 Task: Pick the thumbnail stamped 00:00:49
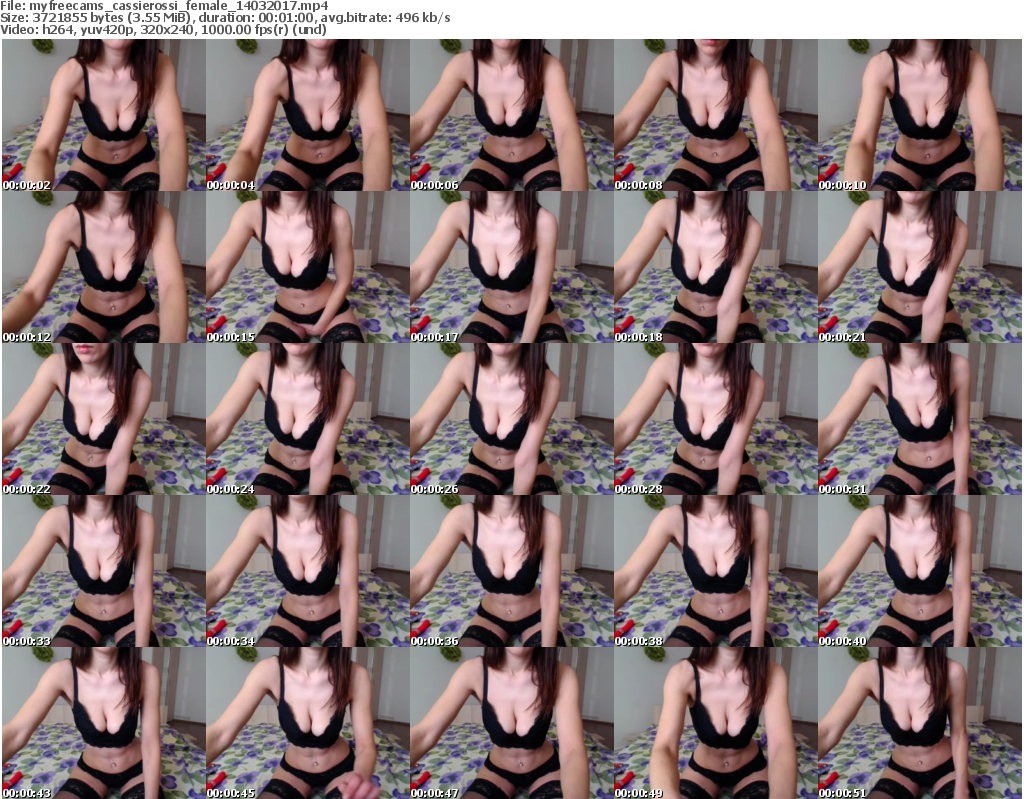[716, 723]
